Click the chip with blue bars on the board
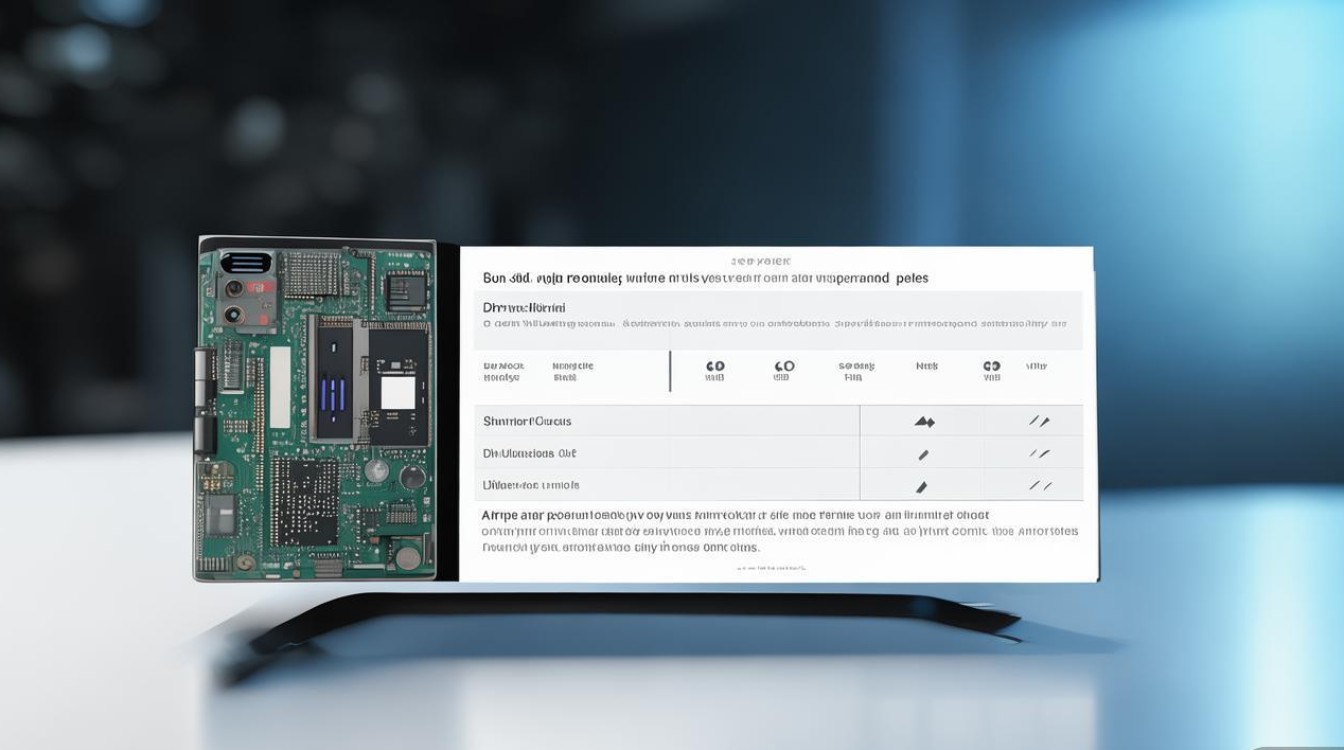This screenshot has height=750, width=1344. 336,384
